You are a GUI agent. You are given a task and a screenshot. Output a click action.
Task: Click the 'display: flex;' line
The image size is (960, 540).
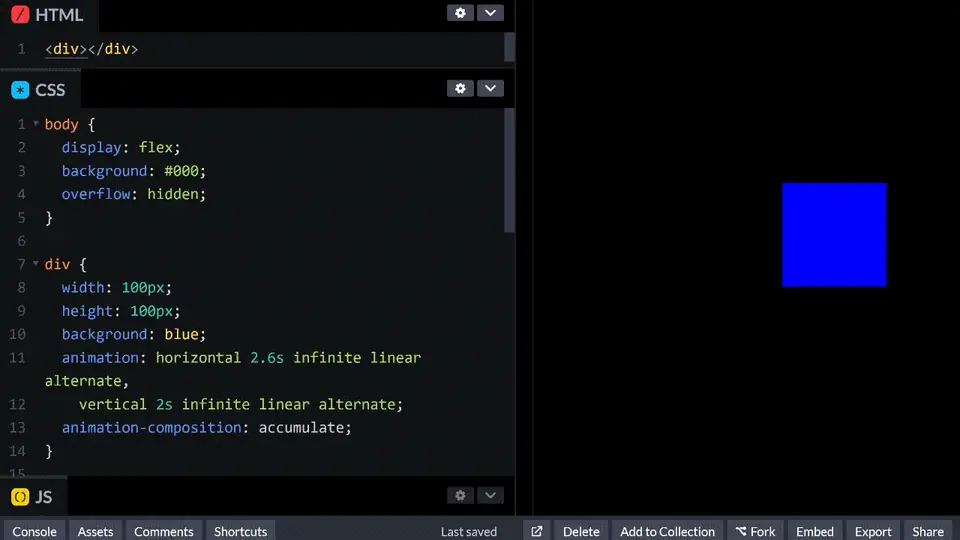pyautogui.click(x=121, y=148)
